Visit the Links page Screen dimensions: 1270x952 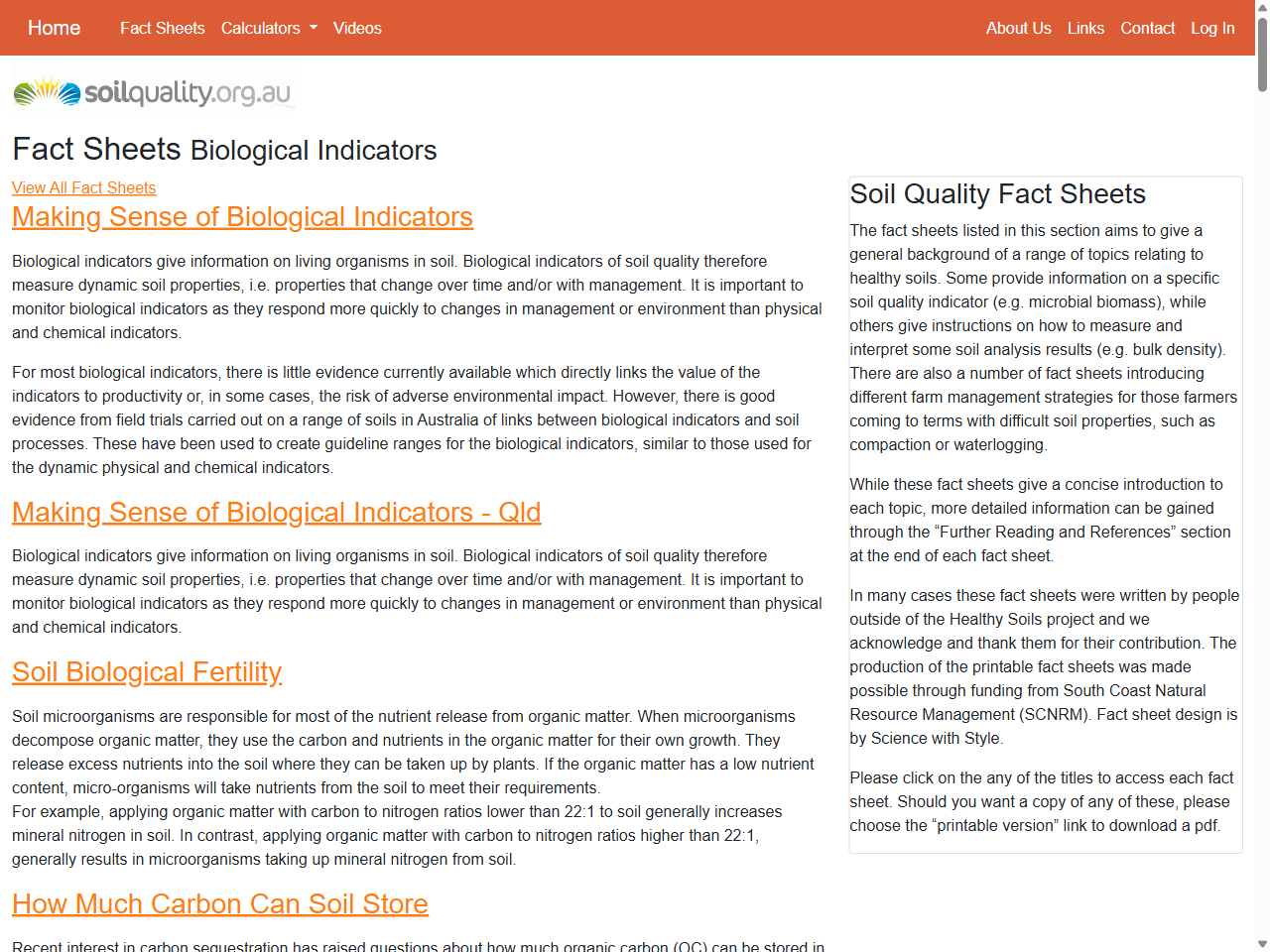(1085, 28)
